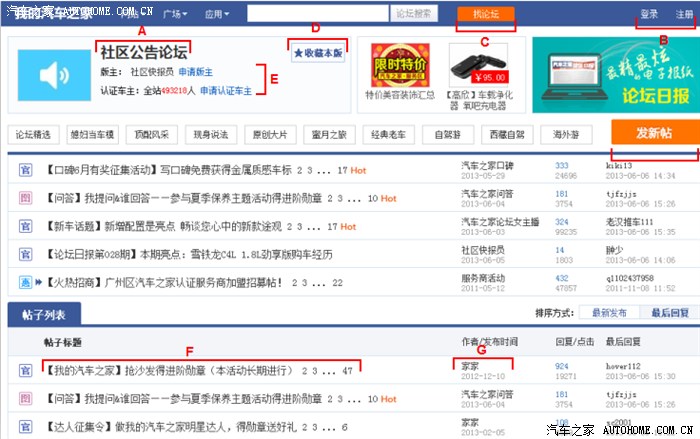Click the 官 icon beside 【我的汽车之家】抢沙发 thread

click(x=25, y=370)
